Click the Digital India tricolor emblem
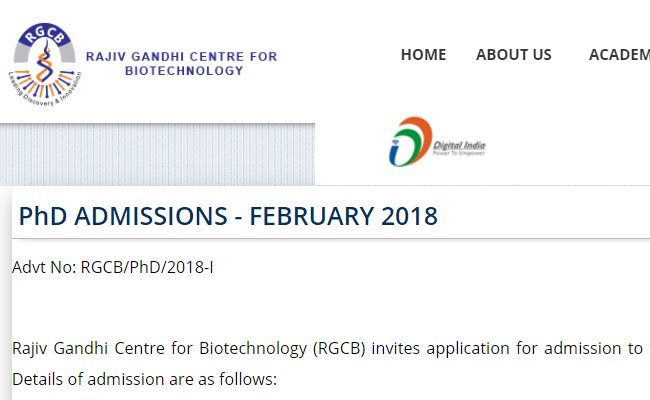This screenshot has height=400, width=650. (409, 141)
